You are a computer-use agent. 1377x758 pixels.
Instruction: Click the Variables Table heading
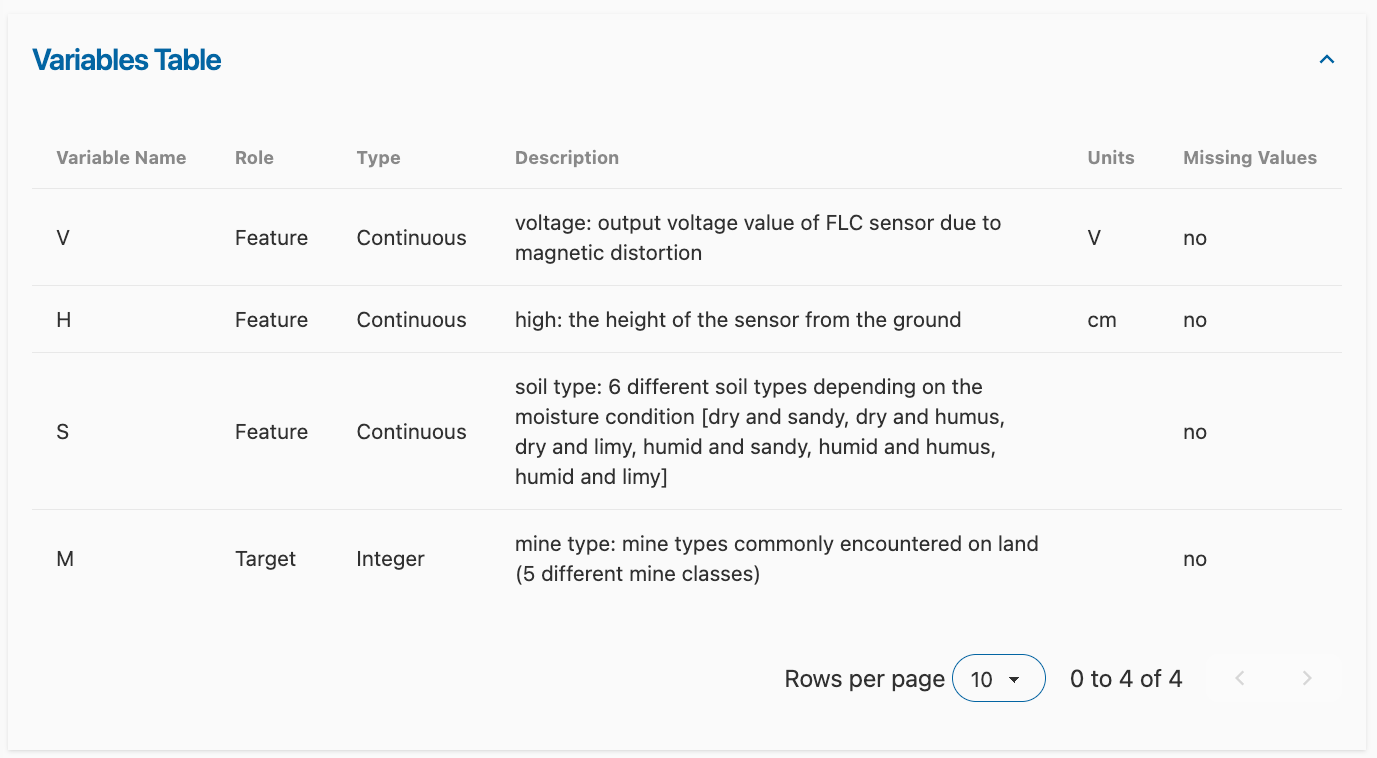click(x=127, y=60)
